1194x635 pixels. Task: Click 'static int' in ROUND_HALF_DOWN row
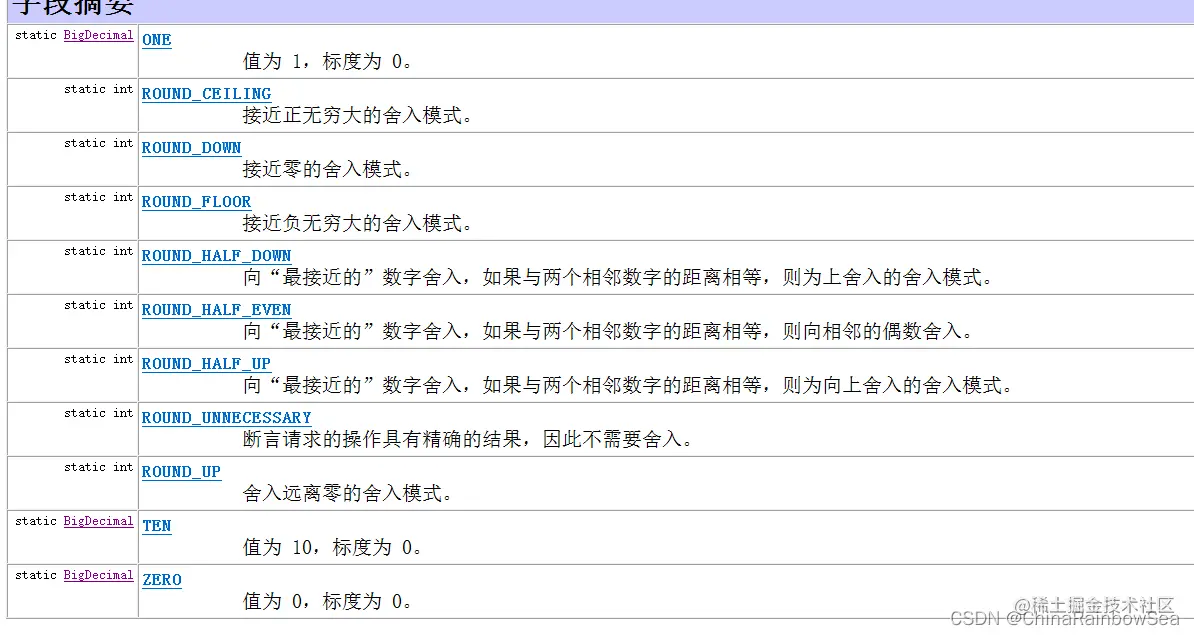[x=98, y=252]
